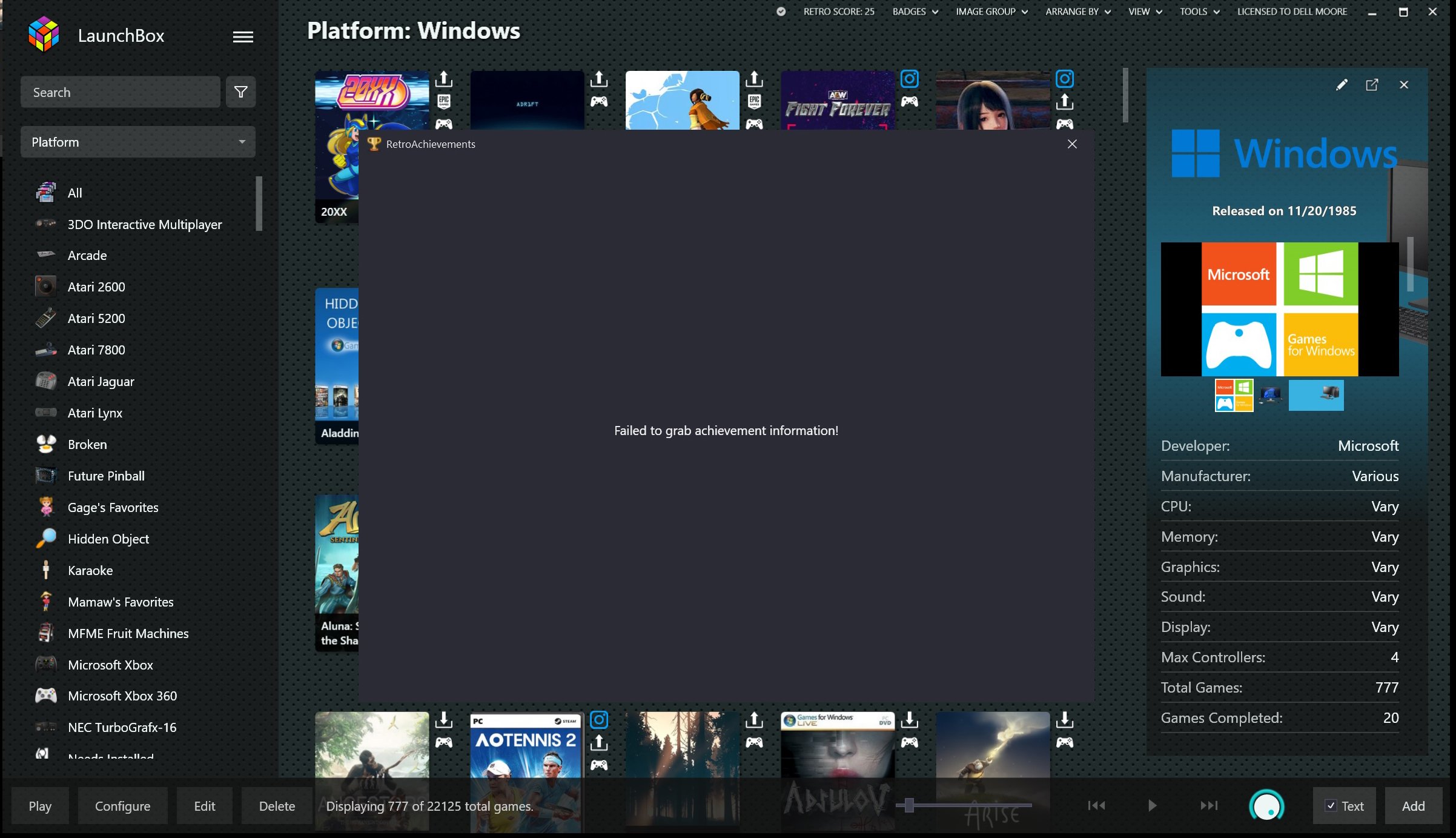Expand the Arrange By menu
Viewport: 1456px width, 838px height.
click(1078, 12)
